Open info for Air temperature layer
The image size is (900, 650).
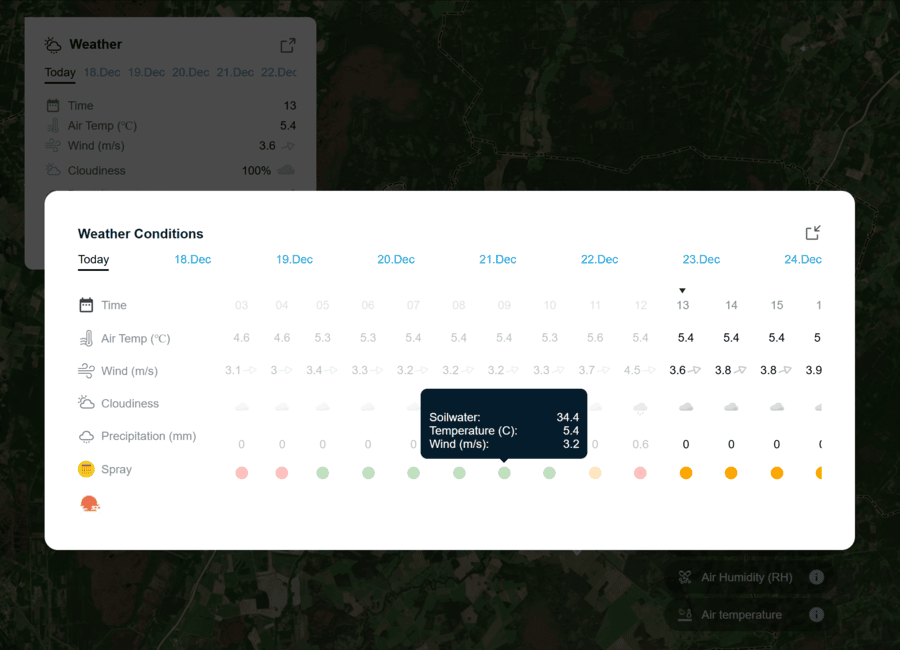point(816,615)
